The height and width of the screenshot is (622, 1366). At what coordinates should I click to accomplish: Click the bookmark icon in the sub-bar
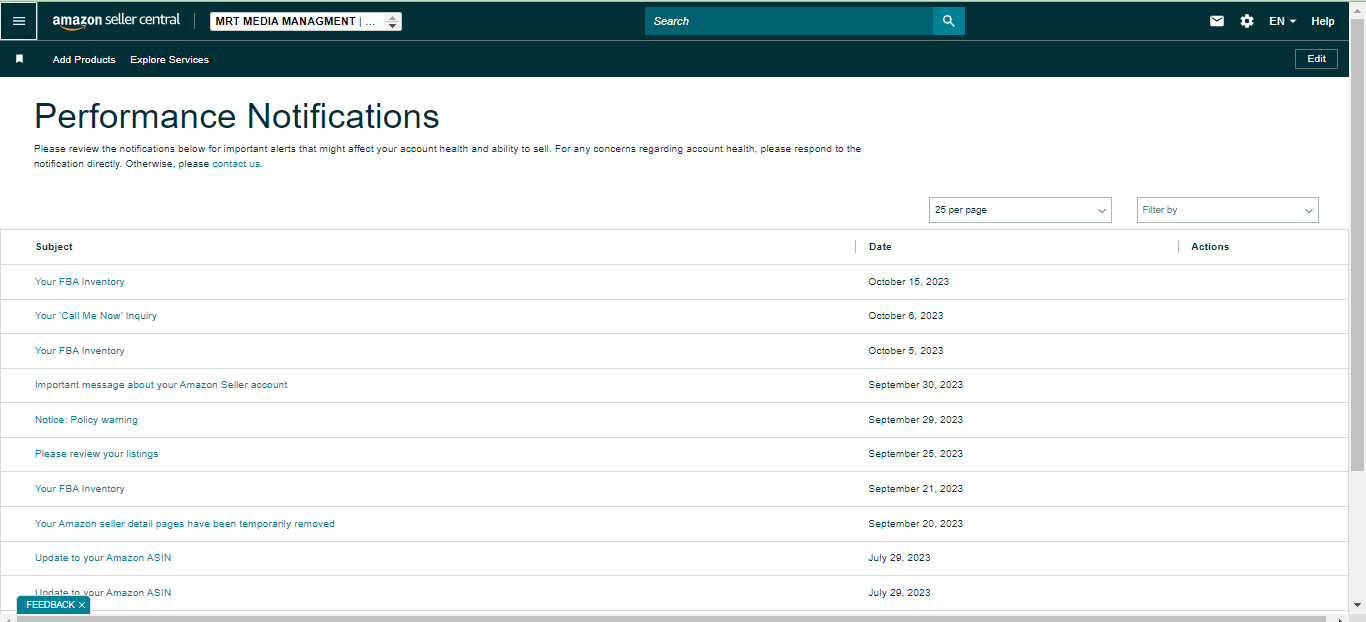click(19, 59)
